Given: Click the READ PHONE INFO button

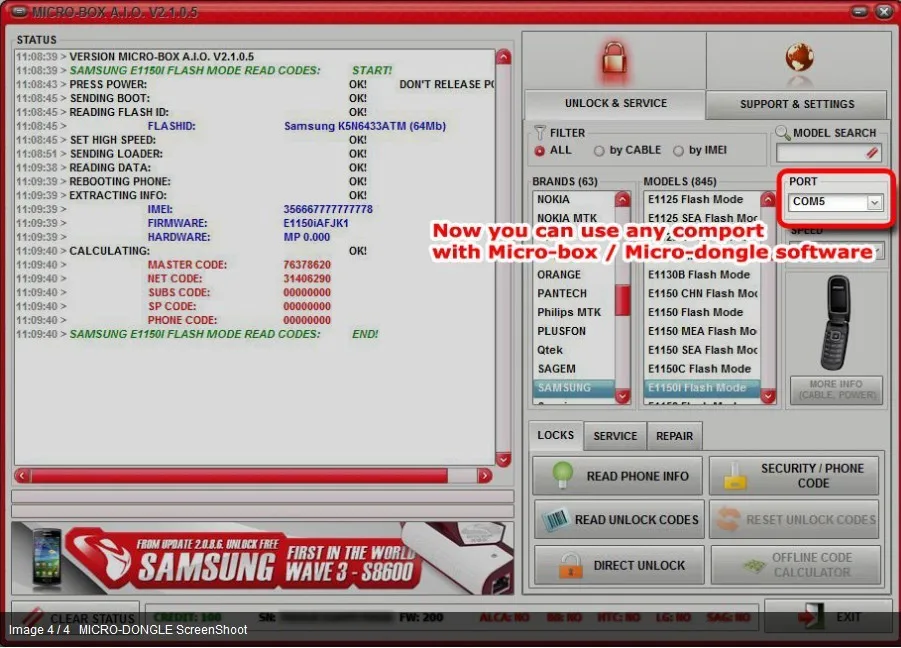Looking at the screenshot, I should pyautogui.click(x=618, y=476).
